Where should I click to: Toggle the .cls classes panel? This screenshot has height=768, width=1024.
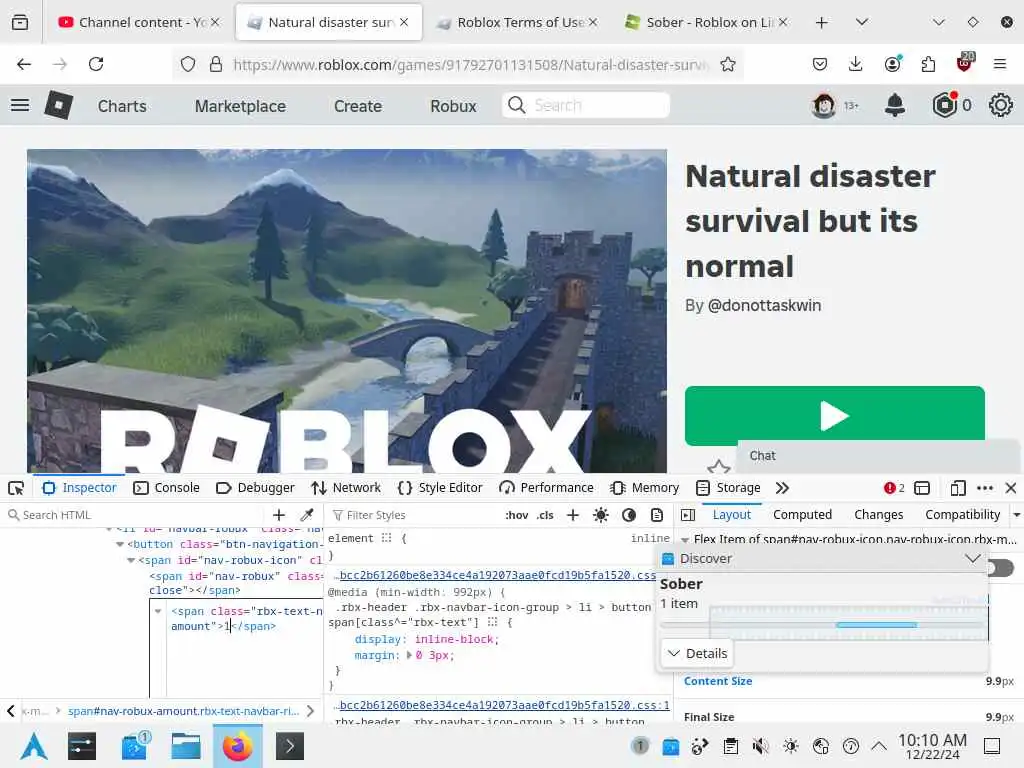545,515
